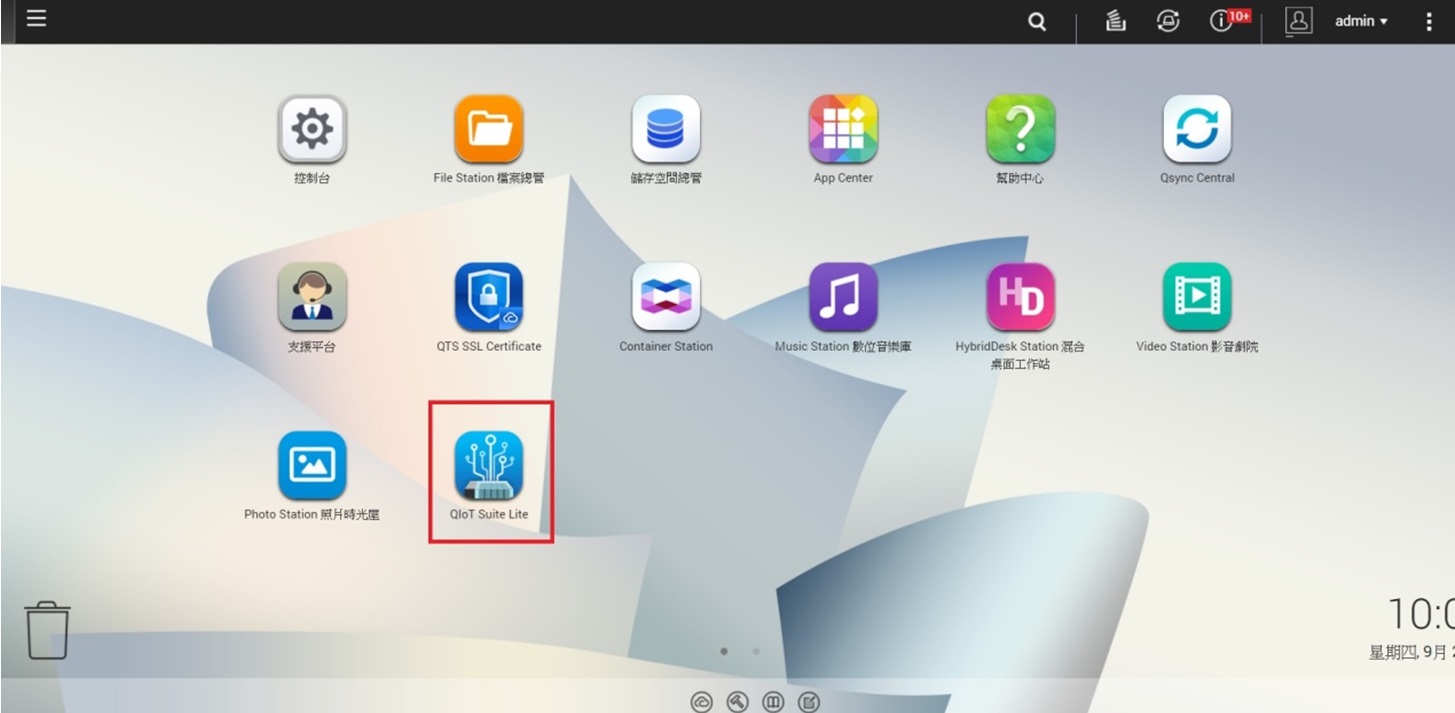Open the three-dot more options menu
The height and width of the screenshot is (713, 1455).
pos(1429,22)
